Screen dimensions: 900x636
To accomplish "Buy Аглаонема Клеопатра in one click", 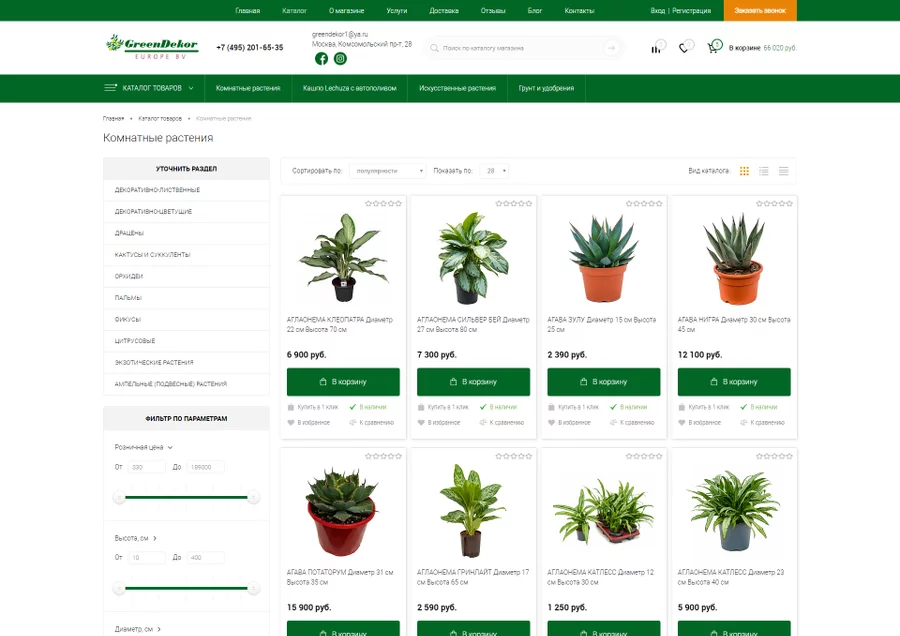I will click(x=313, y=407).
